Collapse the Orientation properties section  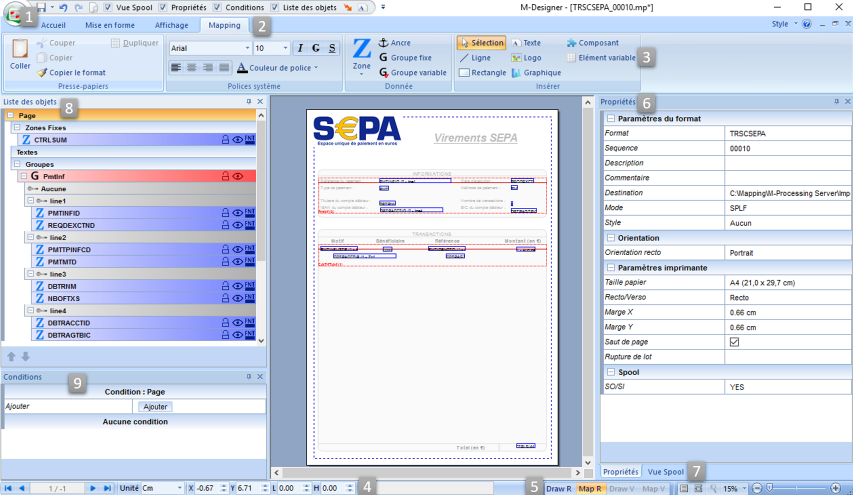(609, 238)
